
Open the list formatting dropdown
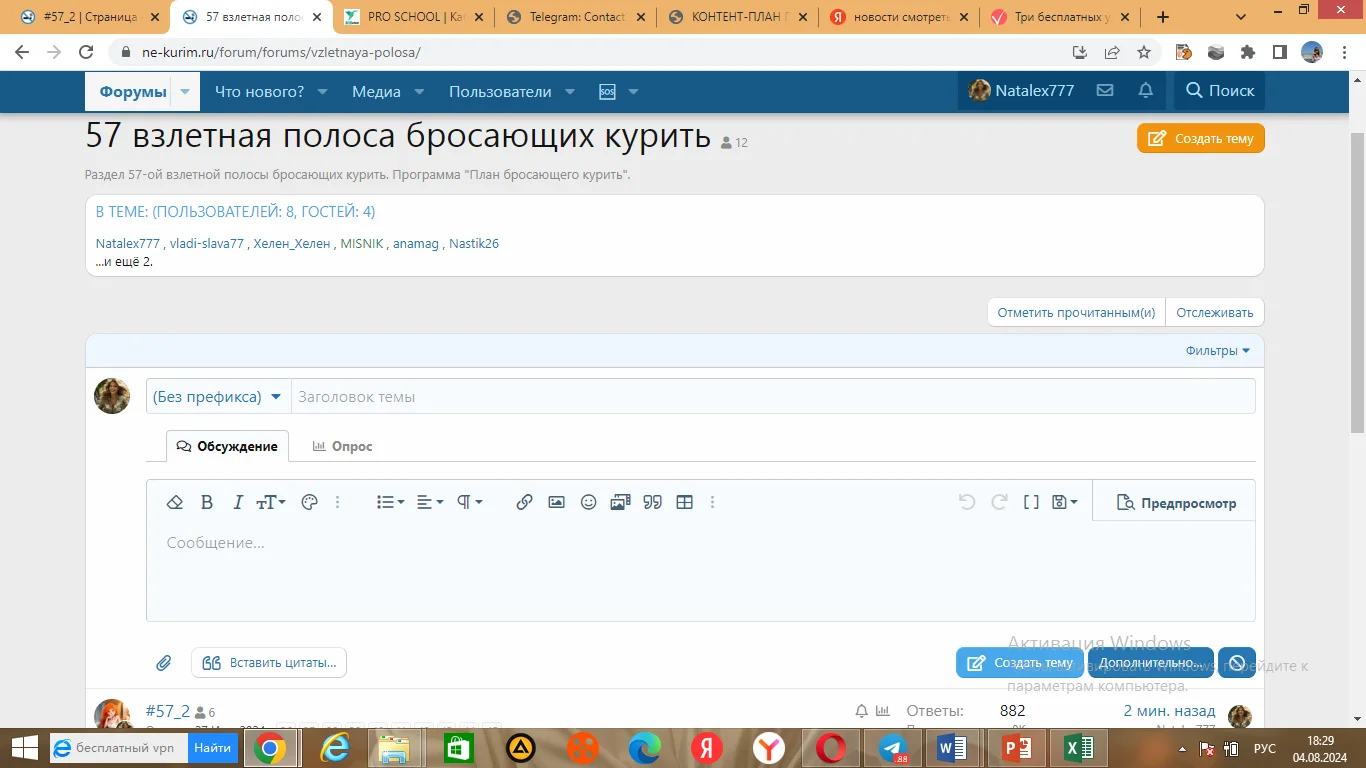coord(389,502)
